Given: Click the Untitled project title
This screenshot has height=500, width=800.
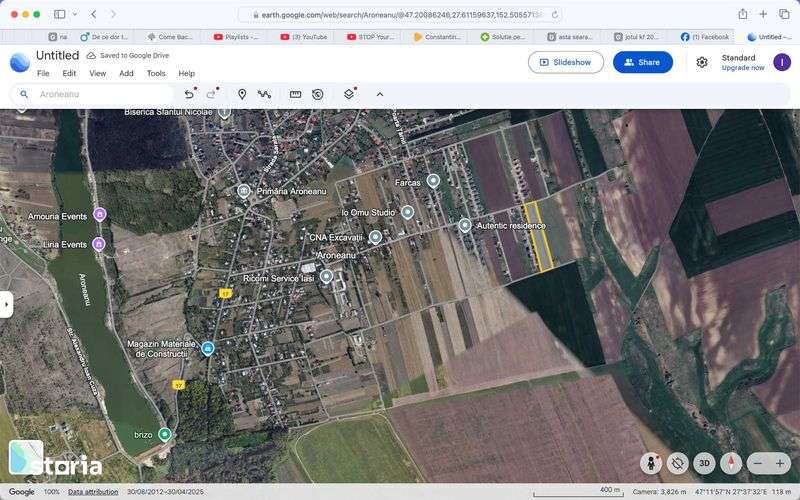Looking at the screenshot, I should tap(57, 55).
